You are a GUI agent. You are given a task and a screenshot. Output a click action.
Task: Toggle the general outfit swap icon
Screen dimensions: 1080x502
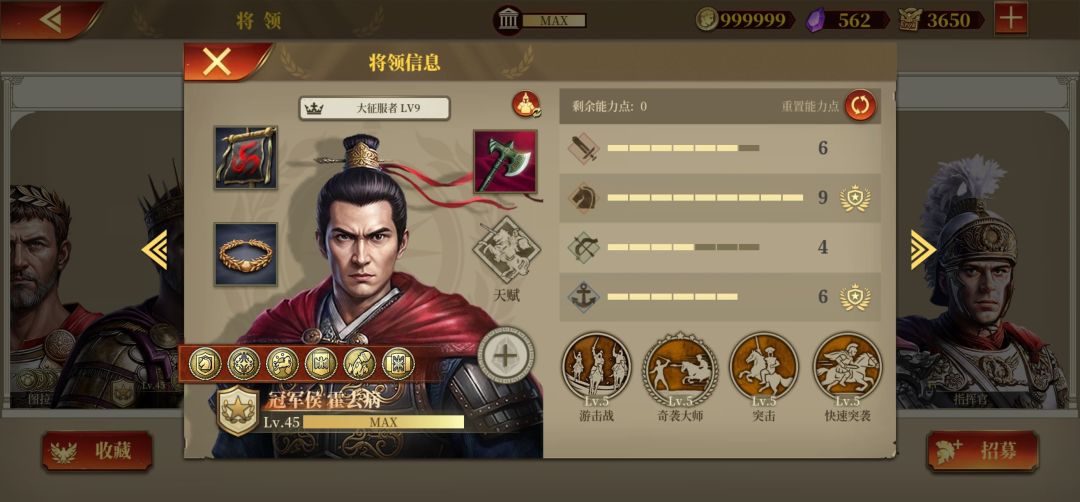[526, 105]
